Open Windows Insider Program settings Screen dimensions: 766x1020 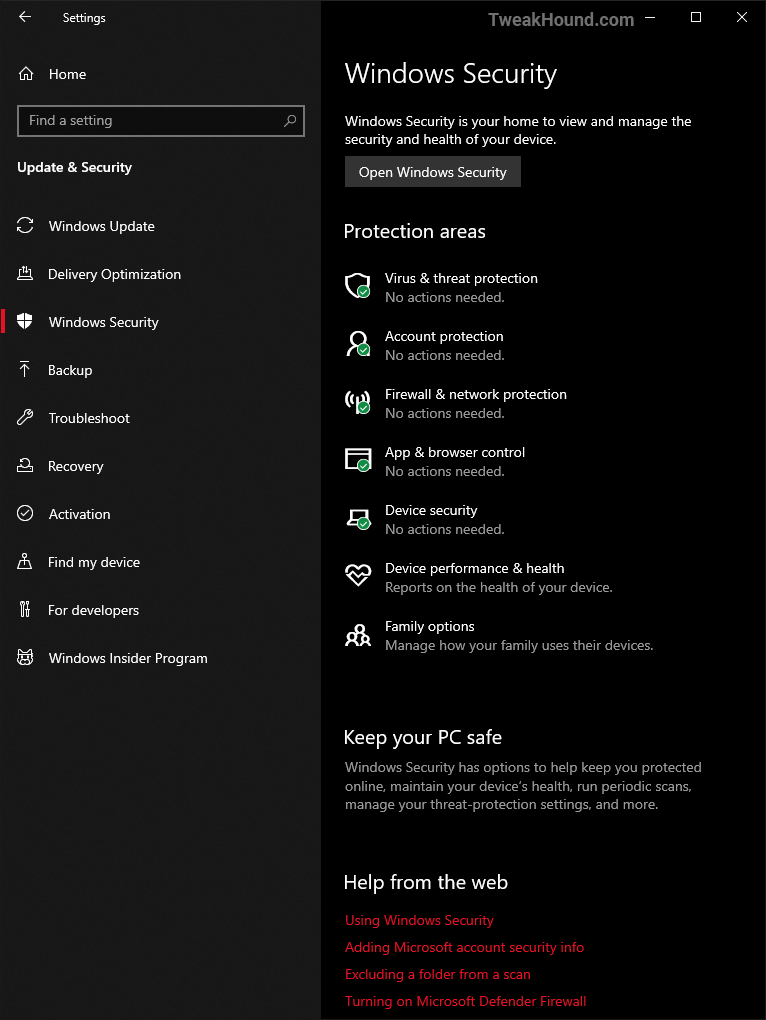[x=128, y=658]
